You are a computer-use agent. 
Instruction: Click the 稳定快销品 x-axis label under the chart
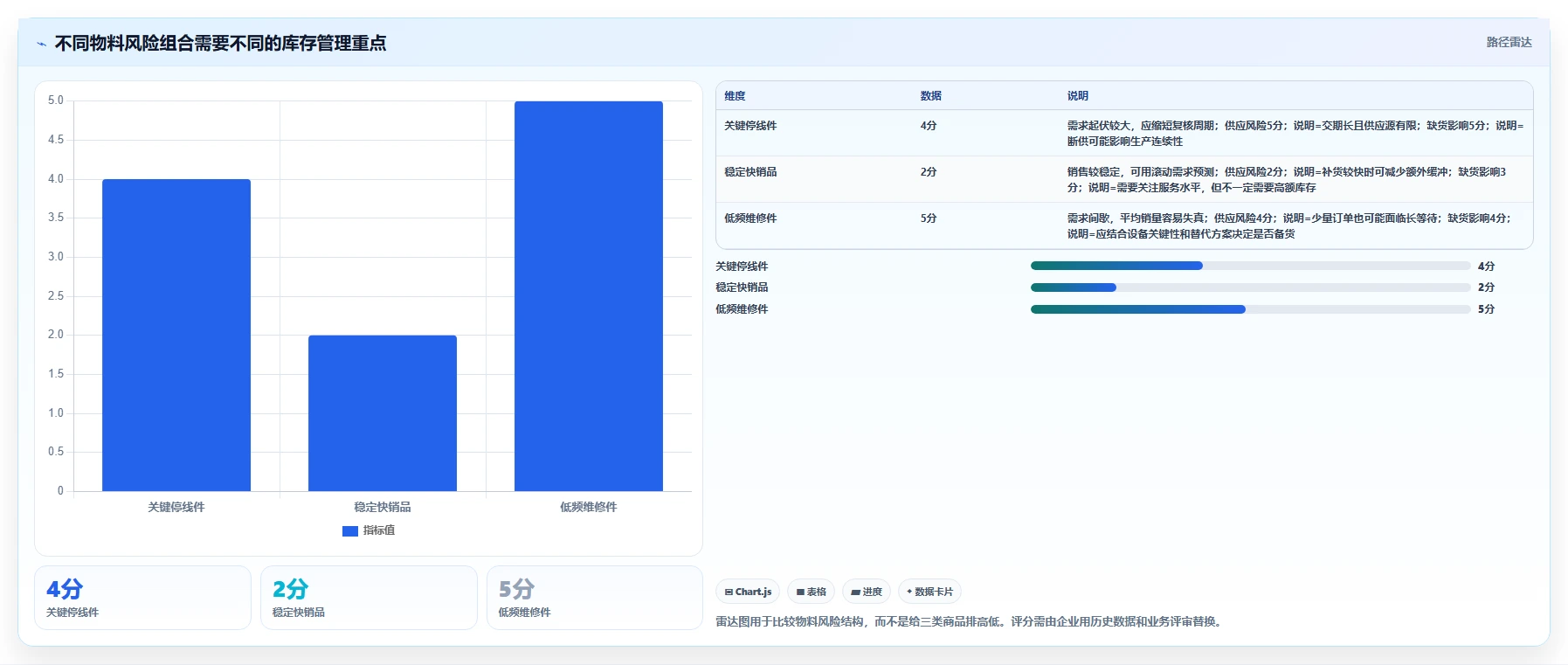click(383, 507)
